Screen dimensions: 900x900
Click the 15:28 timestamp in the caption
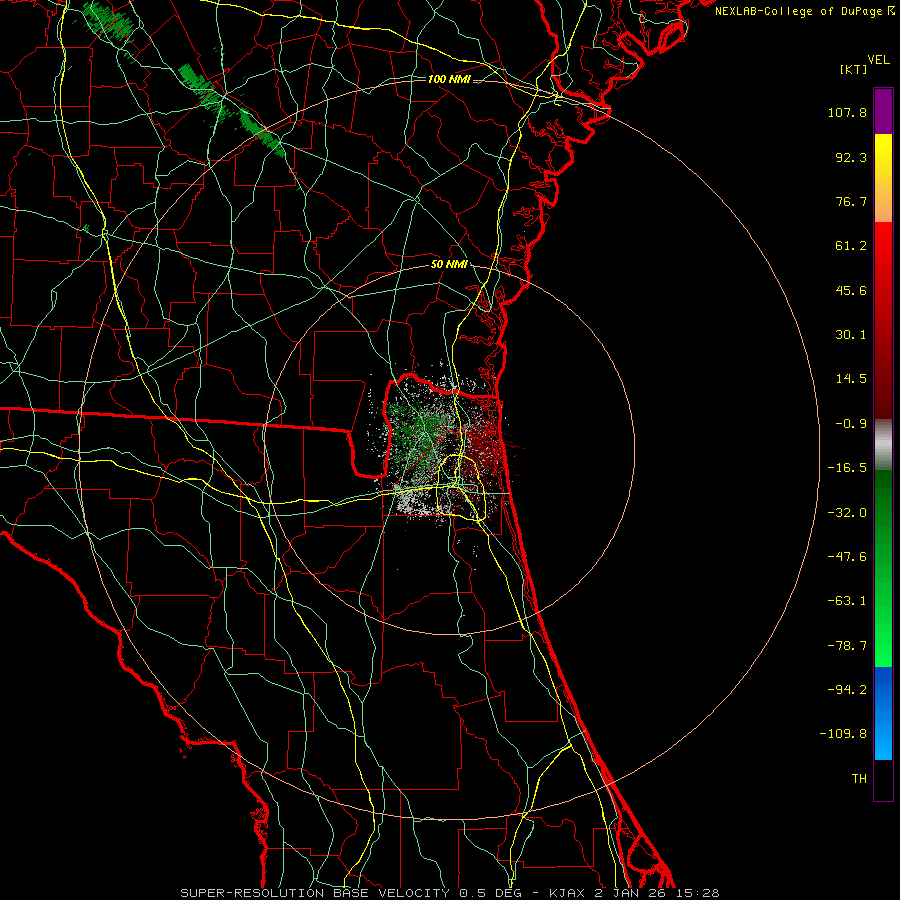click(696, 893)
